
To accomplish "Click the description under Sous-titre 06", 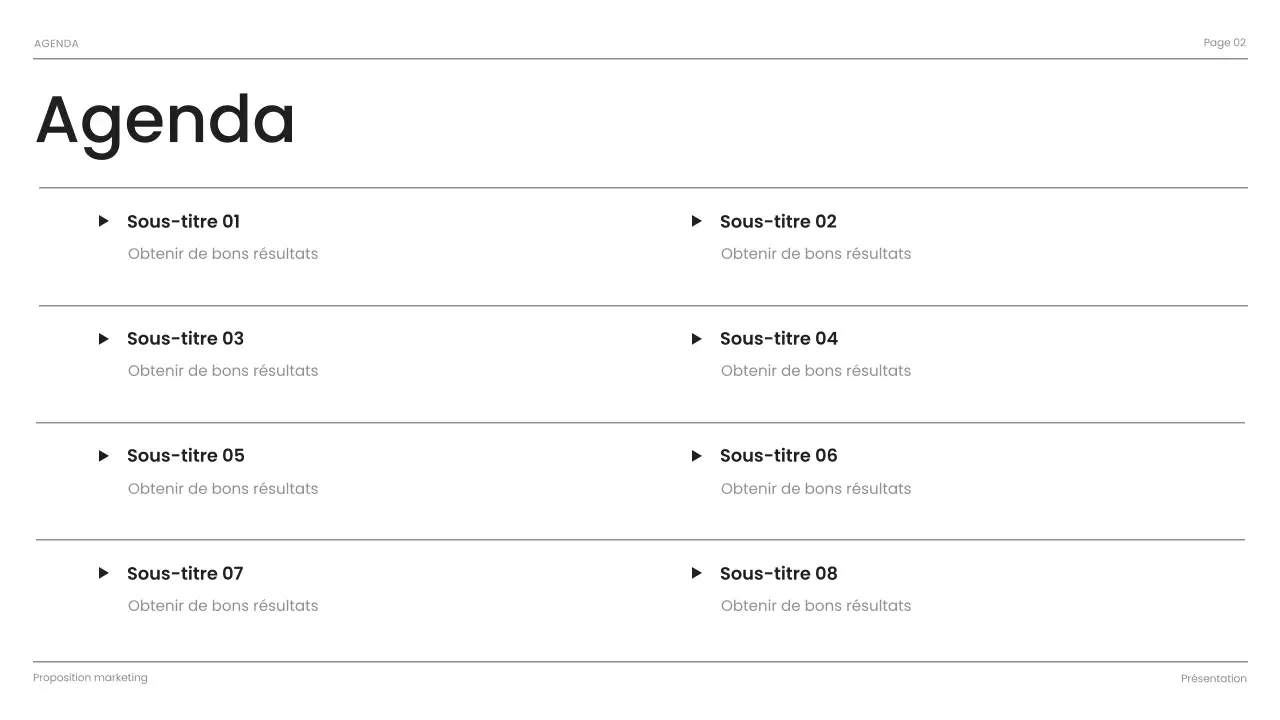I will tap(815, 489).
